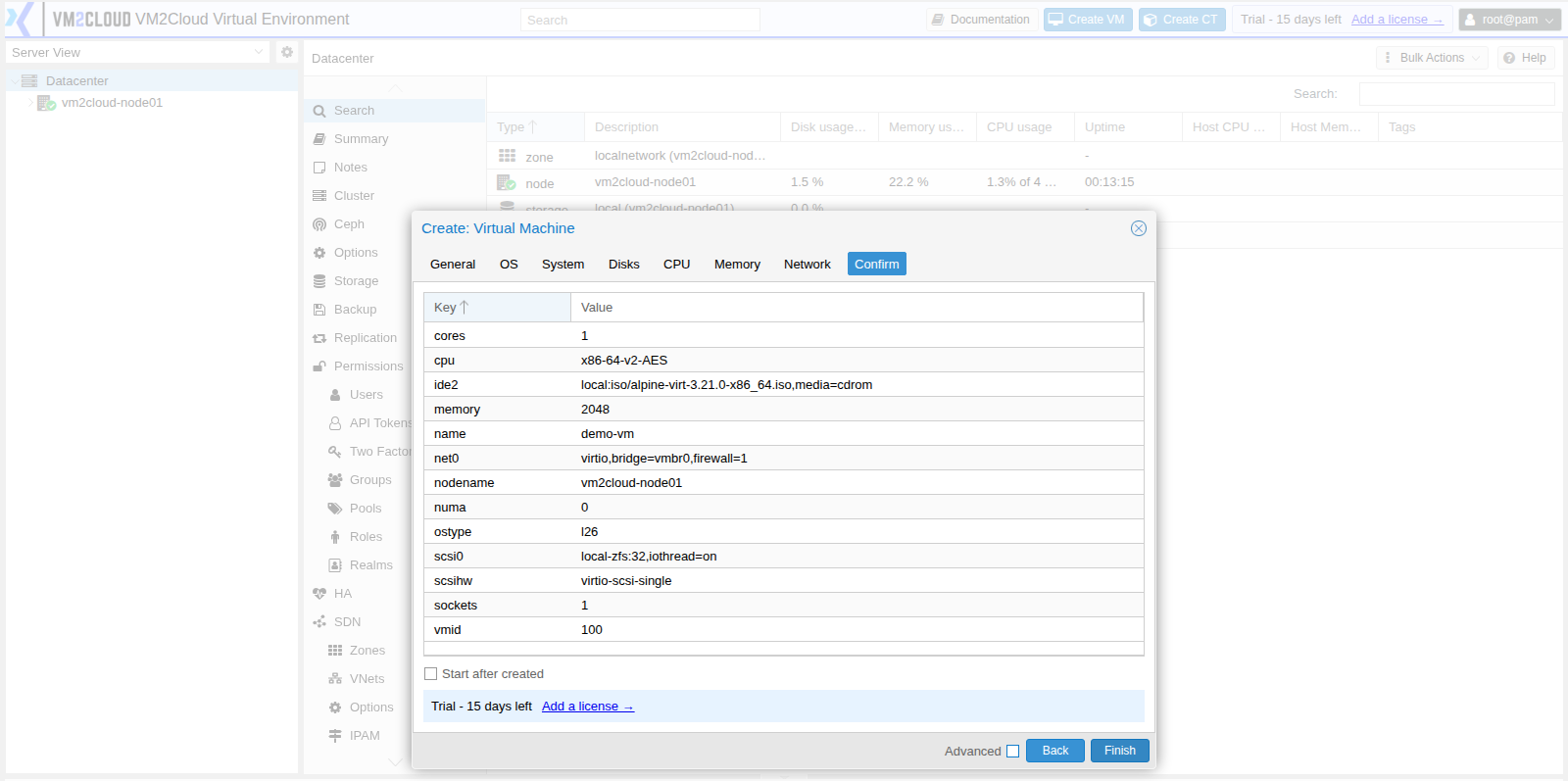Open the Notes section

[350, 168]
